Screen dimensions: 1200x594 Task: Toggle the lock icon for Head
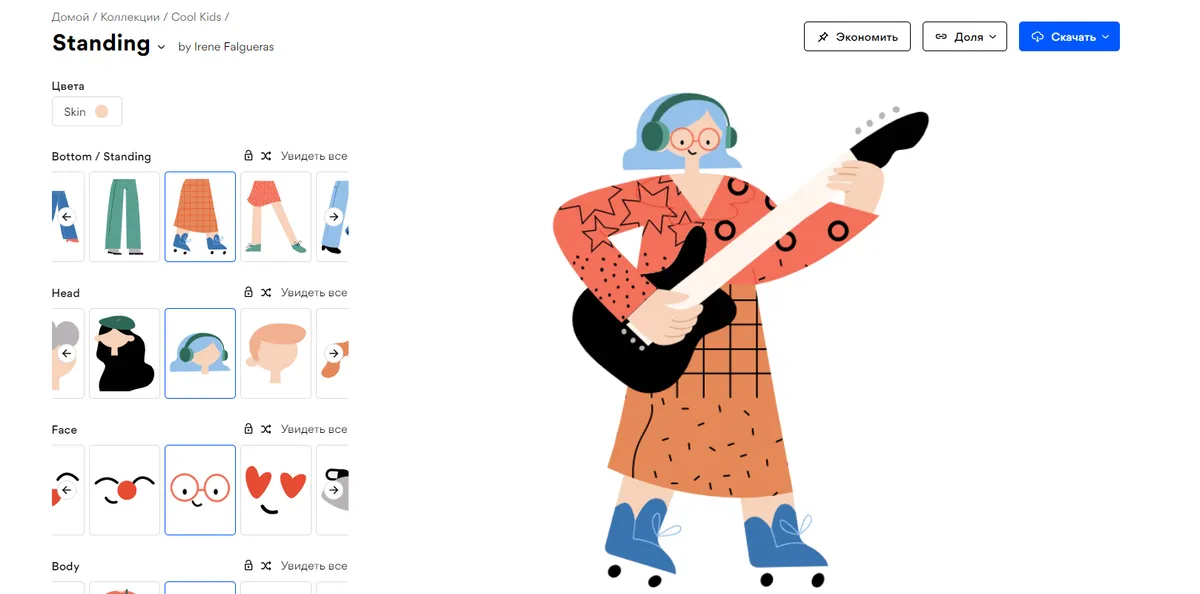248,293
